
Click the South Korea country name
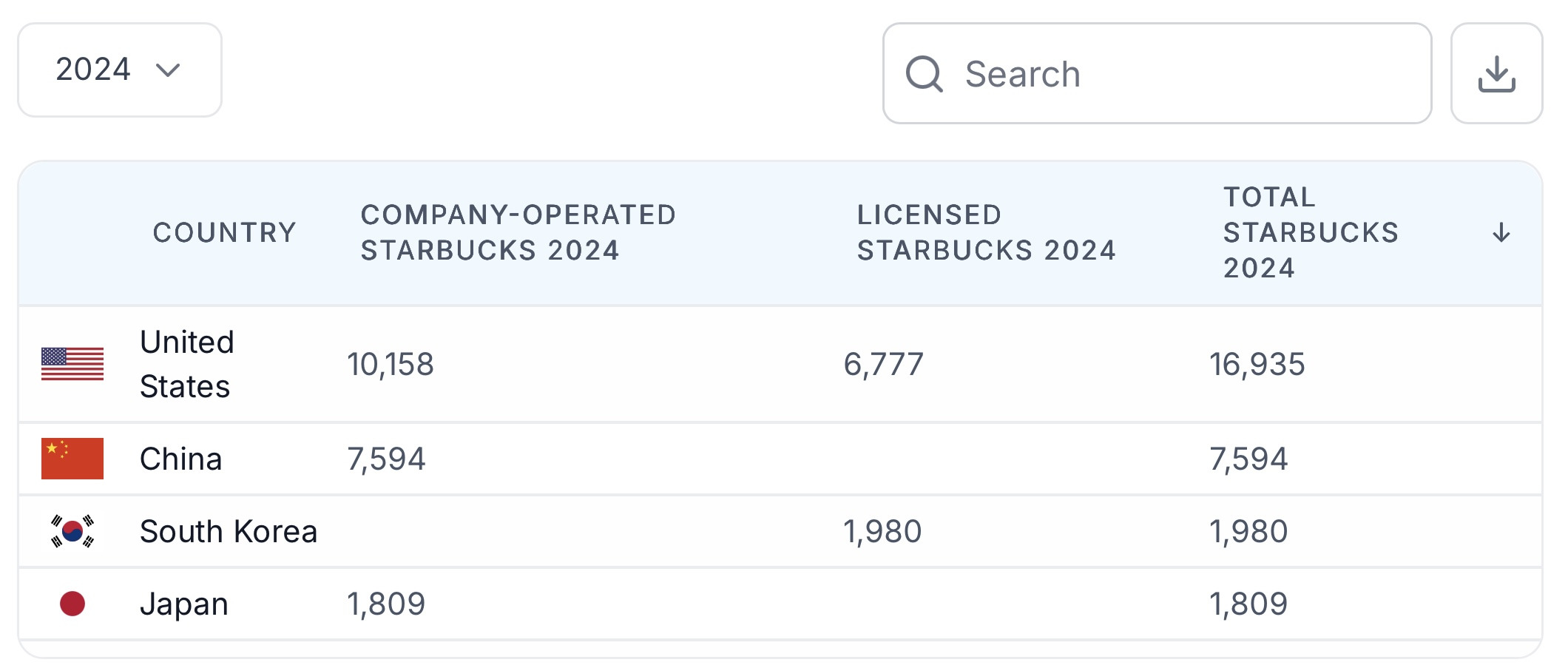[228, 531]
